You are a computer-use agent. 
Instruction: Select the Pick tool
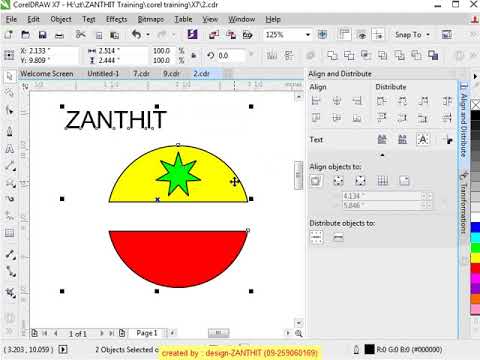tap(10, 76)
